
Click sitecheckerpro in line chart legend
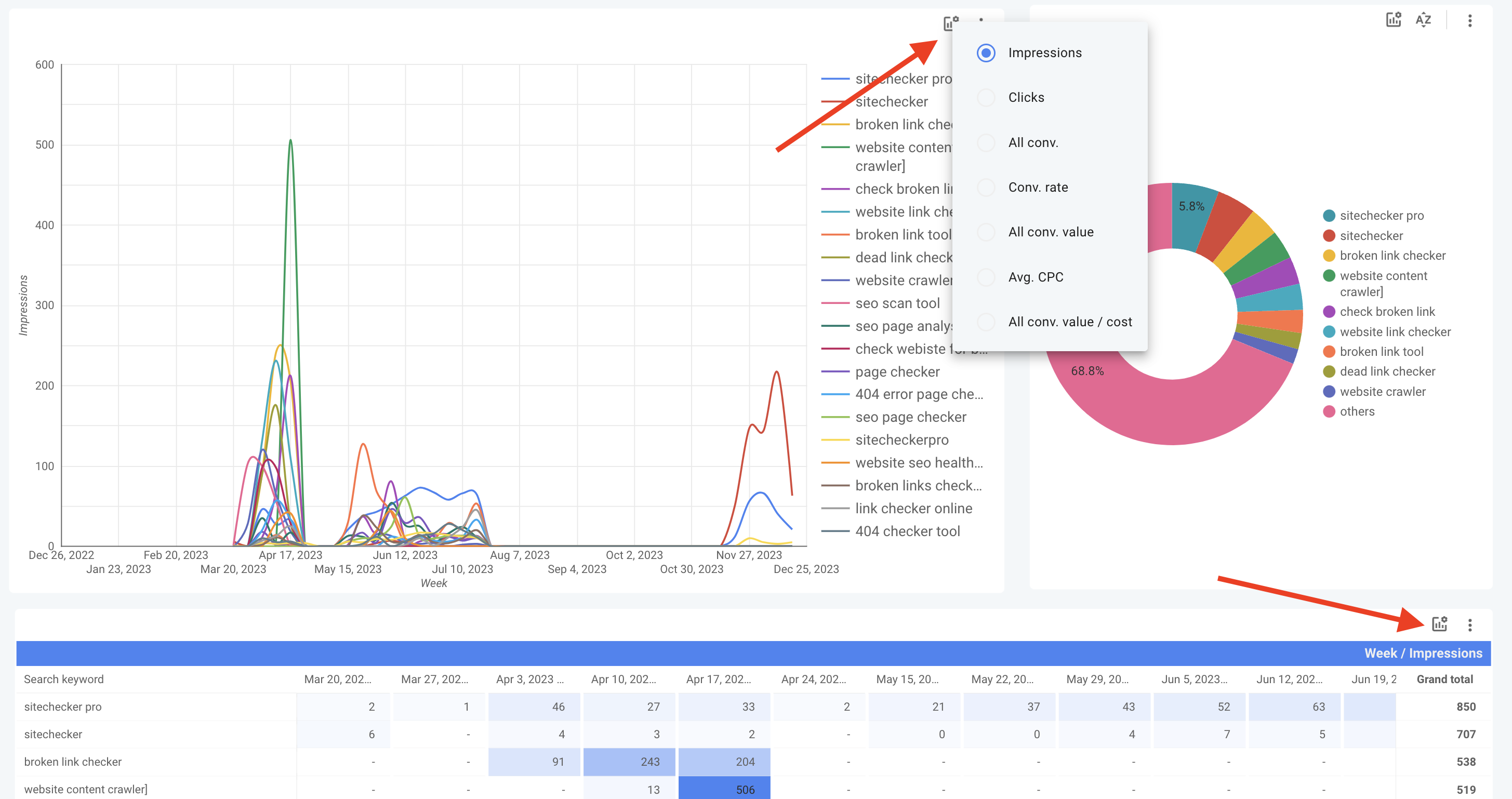[x=901, y=441]
